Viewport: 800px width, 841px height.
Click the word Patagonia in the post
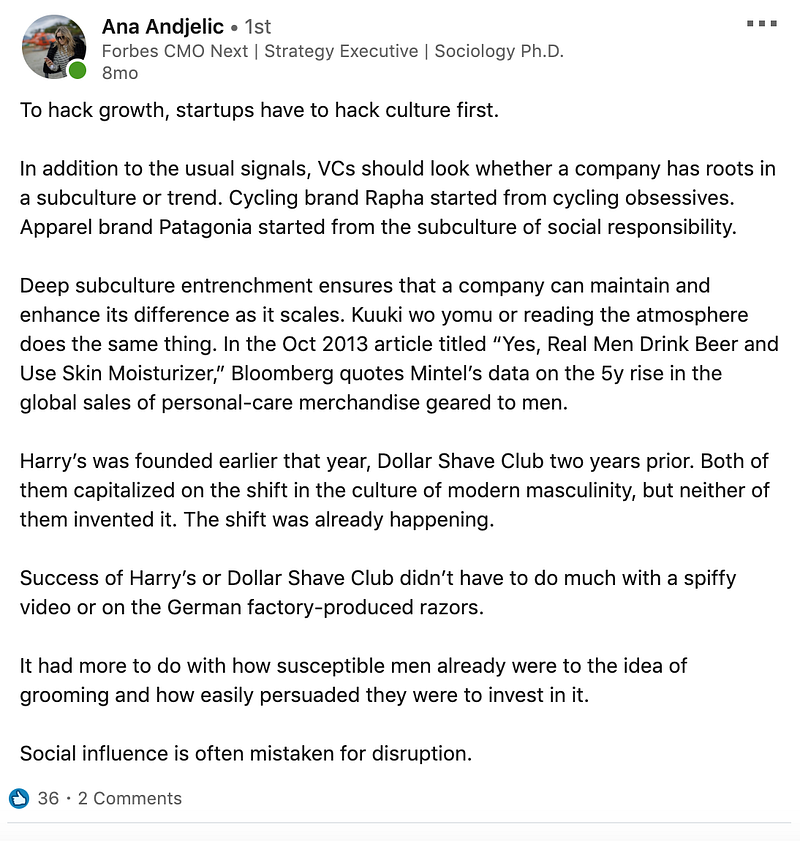click(x=205, y=227)
